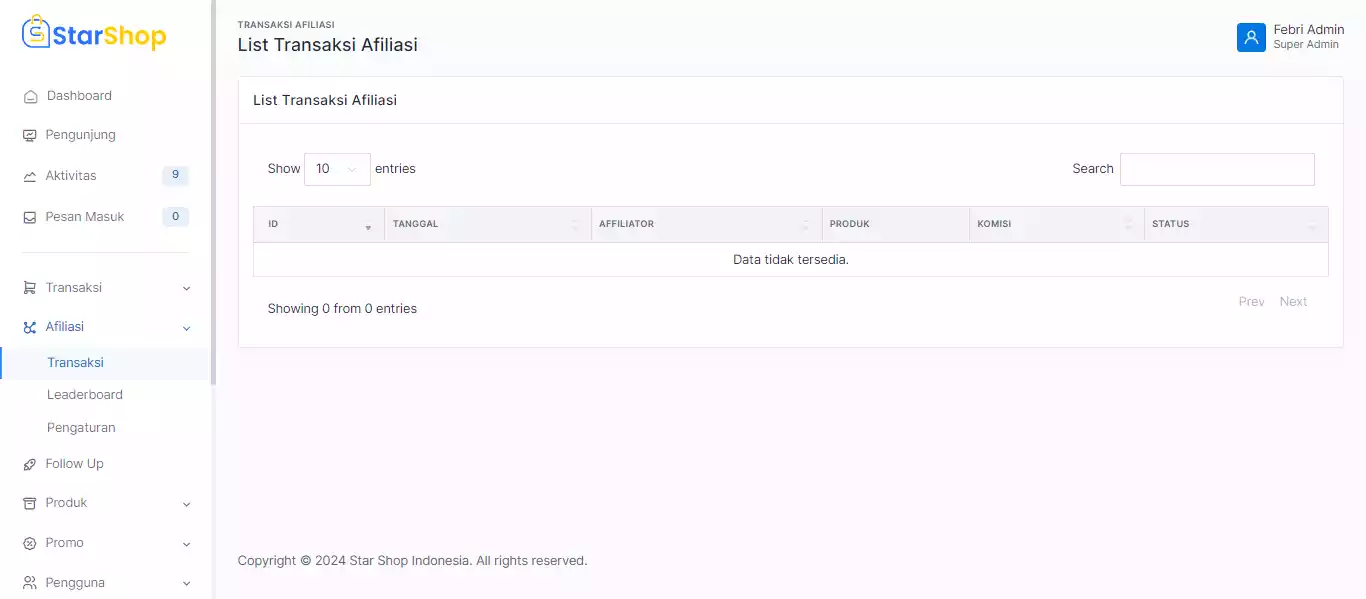Sort table by Komisi column
Image resolution: width=1366 pixels, height=599 pixels.
click(x=1055, y=225)
